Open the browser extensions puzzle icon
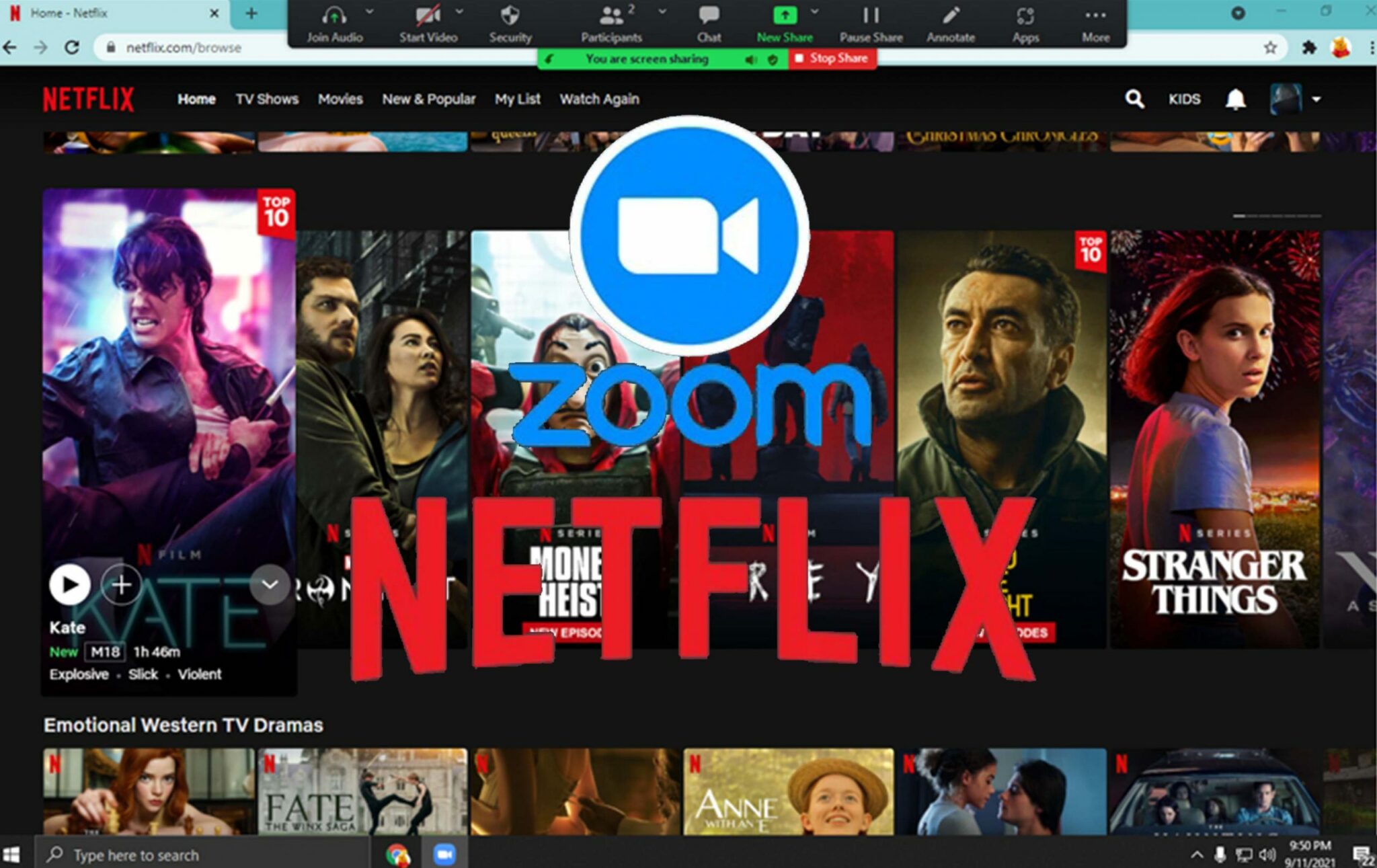 coord(1308,48)
